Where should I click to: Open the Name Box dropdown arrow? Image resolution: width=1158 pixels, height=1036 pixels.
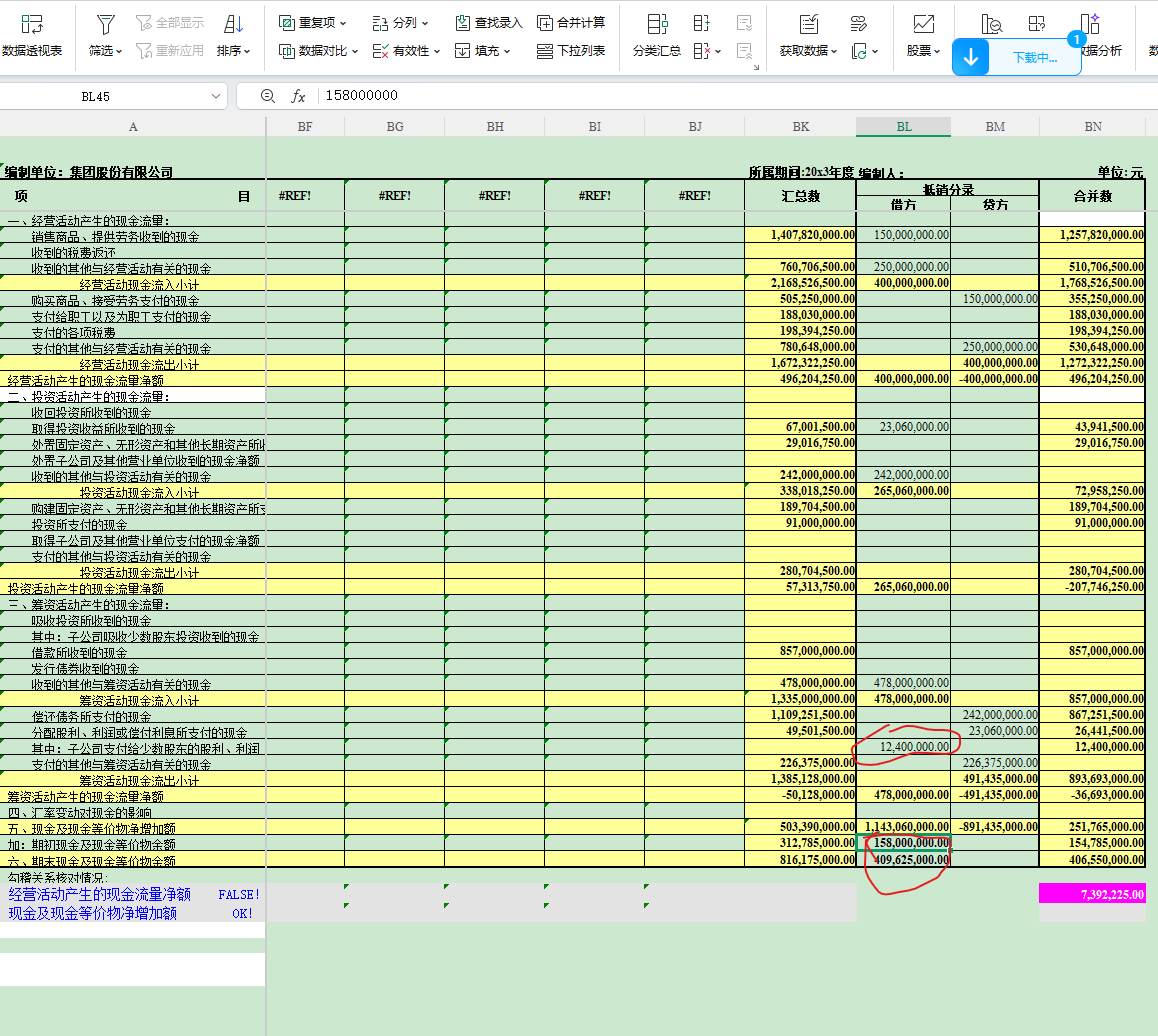click(217, 96)
